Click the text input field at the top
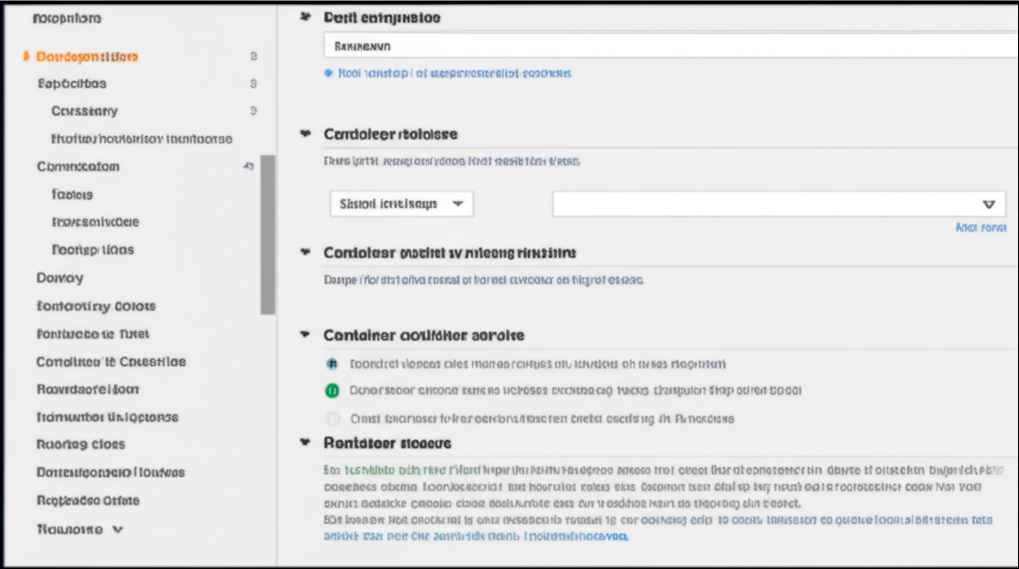Image resolution: width=1019 pixels, height=569 pixels. [x=670, y=46]
